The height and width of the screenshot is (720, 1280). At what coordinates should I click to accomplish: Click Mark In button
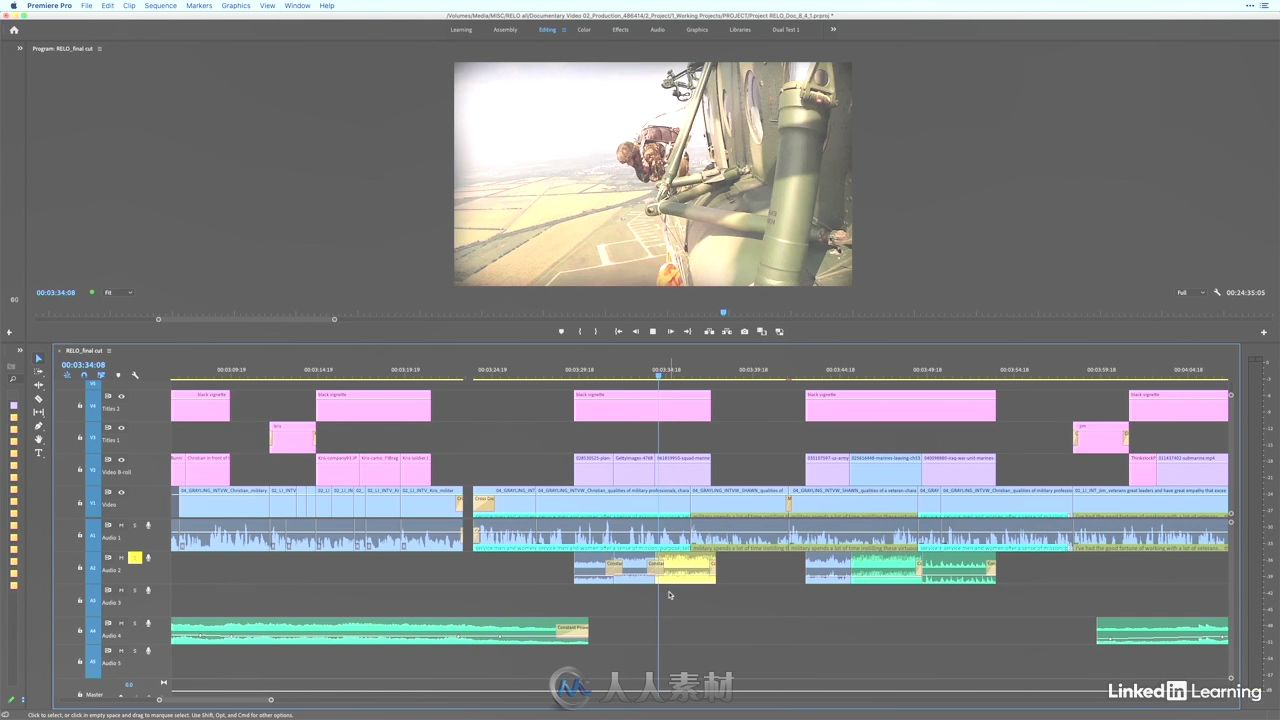[x=579, y=331]
